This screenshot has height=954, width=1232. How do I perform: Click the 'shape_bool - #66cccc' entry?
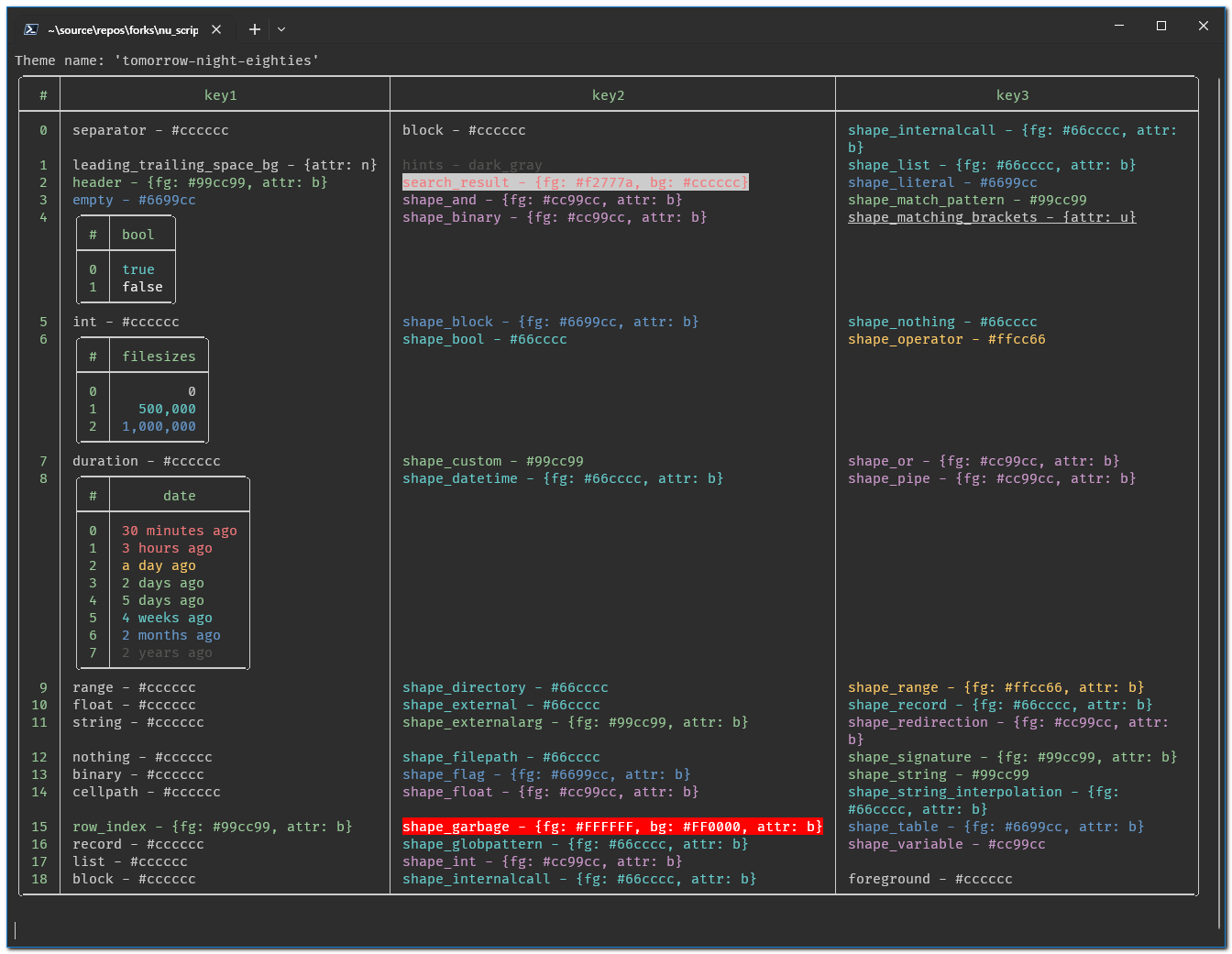[x=485, y=339]
